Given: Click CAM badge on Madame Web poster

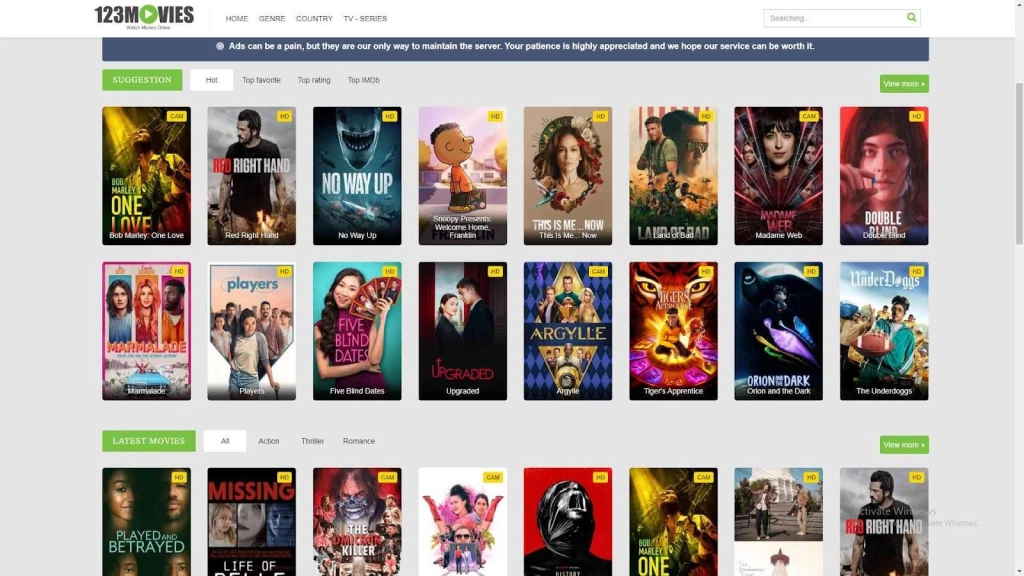Looking at the screenshot, I should click(x=809, y=116).
